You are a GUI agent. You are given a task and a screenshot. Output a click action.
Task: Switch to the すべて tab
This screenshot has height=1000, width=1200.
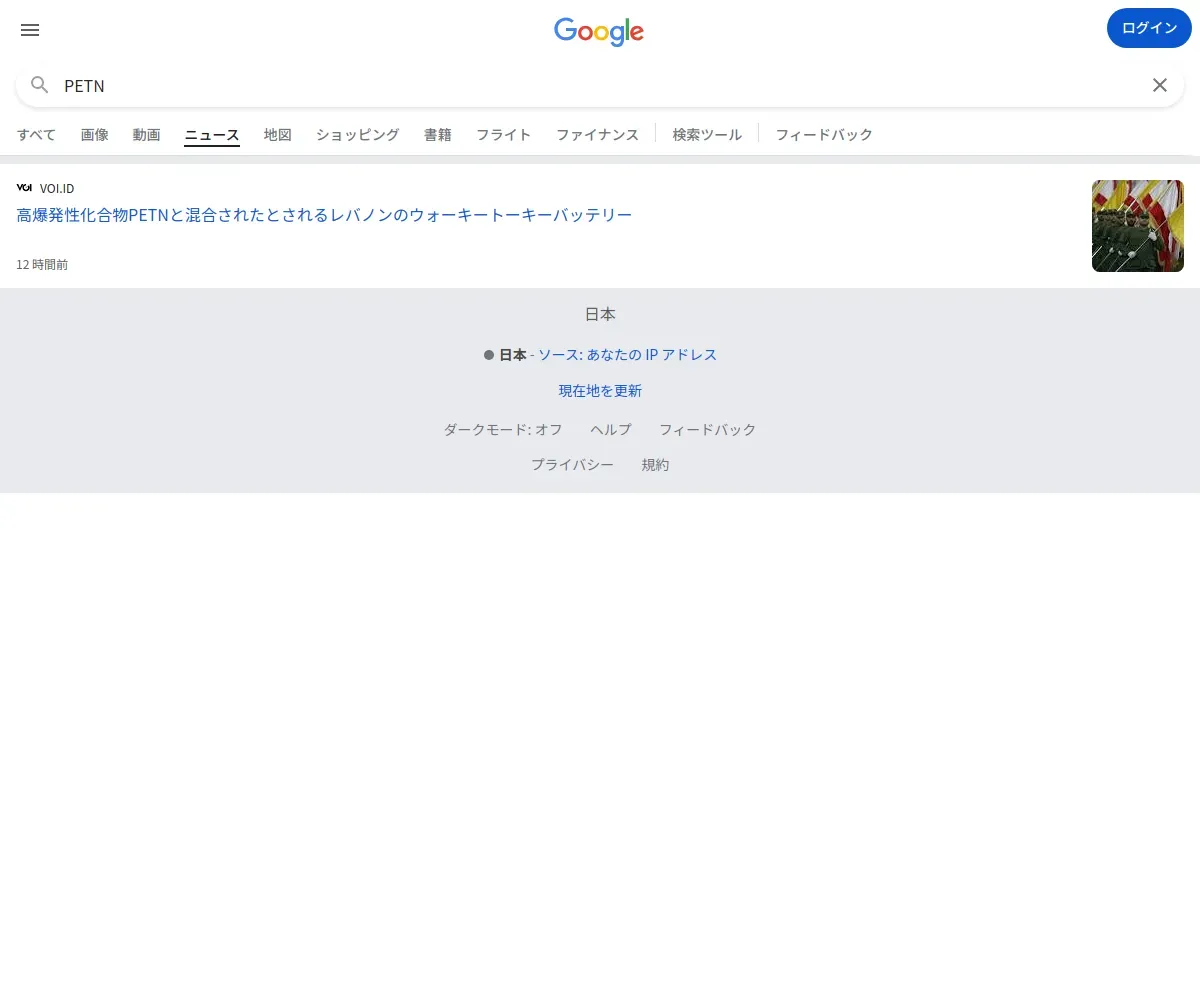tap(36, 134)
